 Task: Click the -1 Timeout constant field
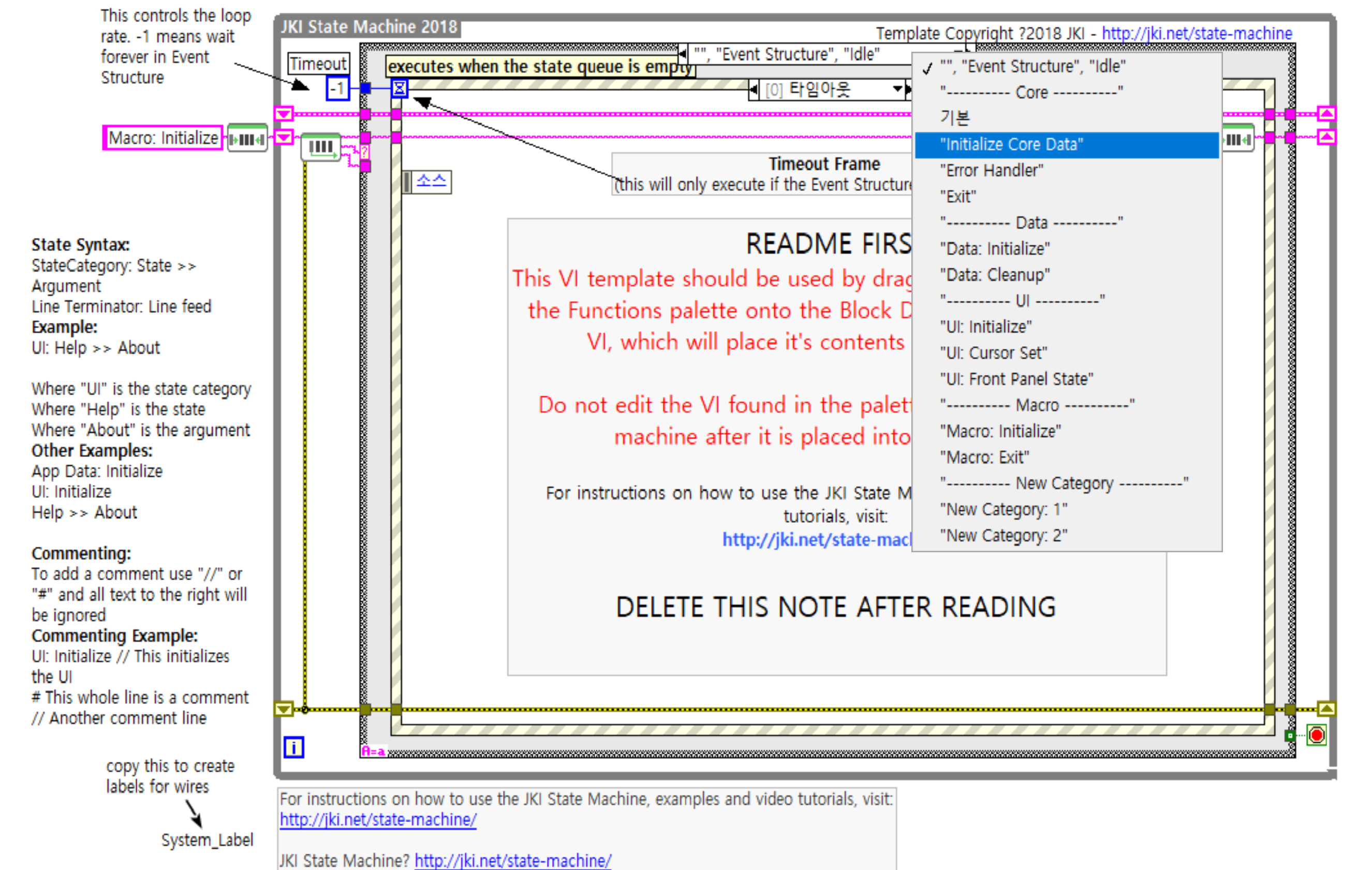[338, 89]
